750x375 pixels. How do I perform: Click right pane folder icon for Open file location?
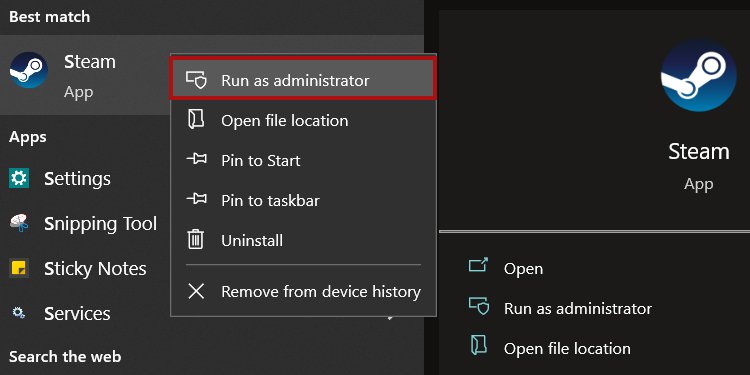478,345
